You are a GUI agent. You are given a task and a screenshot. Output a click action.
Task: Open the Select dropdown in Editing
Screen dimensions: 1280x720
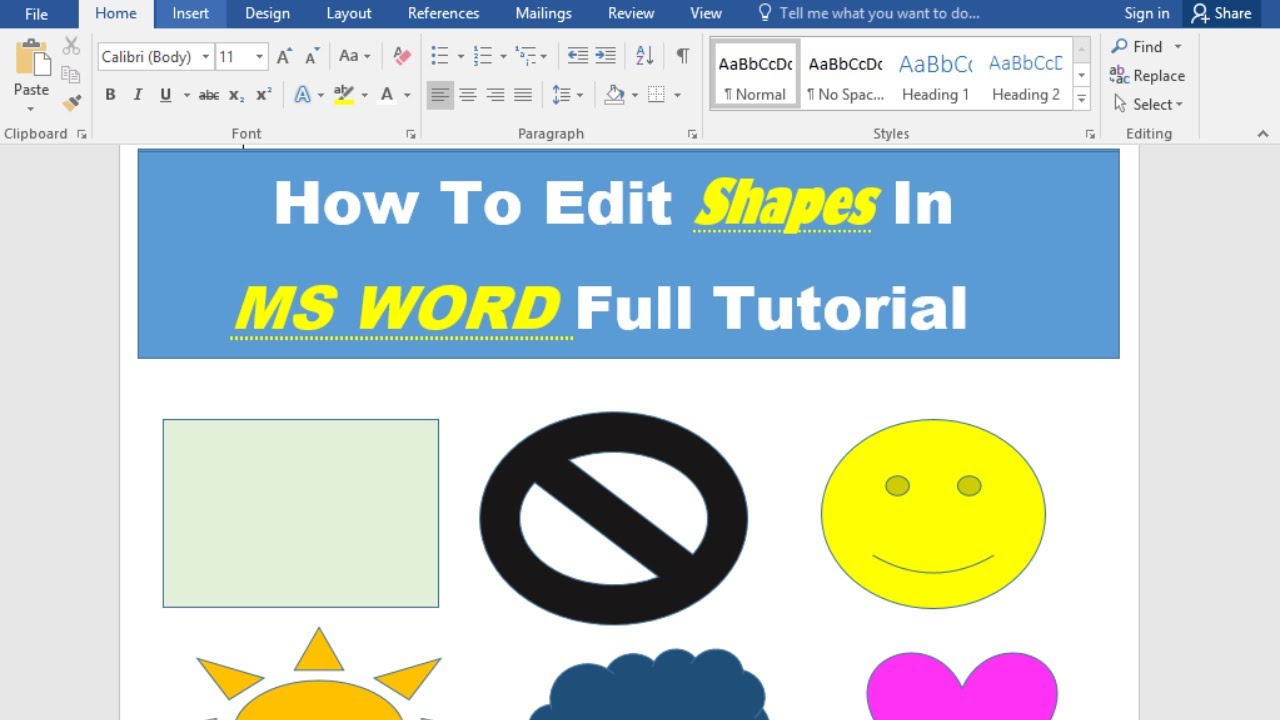tap(1148, 104)
